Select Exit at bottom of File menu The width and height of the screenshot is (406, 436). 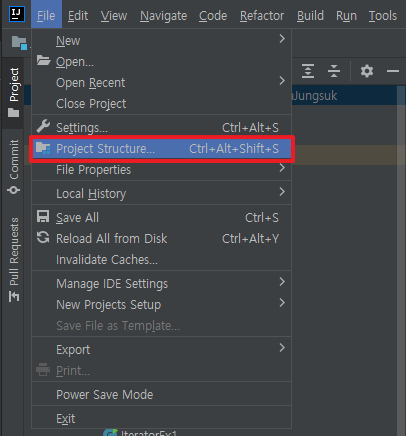coord(162,418)
